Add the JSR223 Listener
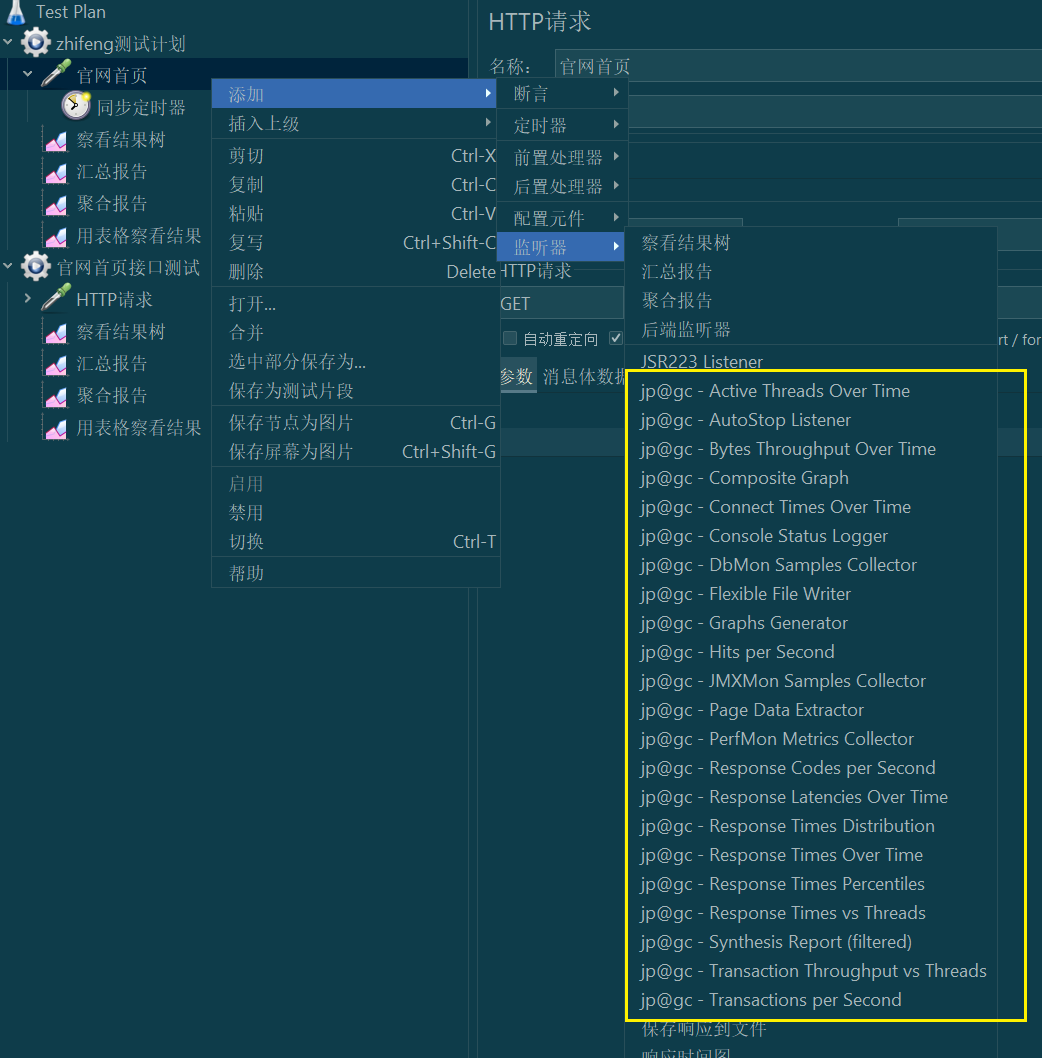This screenshot has width=1042, height=1058. tap(811, 362)
